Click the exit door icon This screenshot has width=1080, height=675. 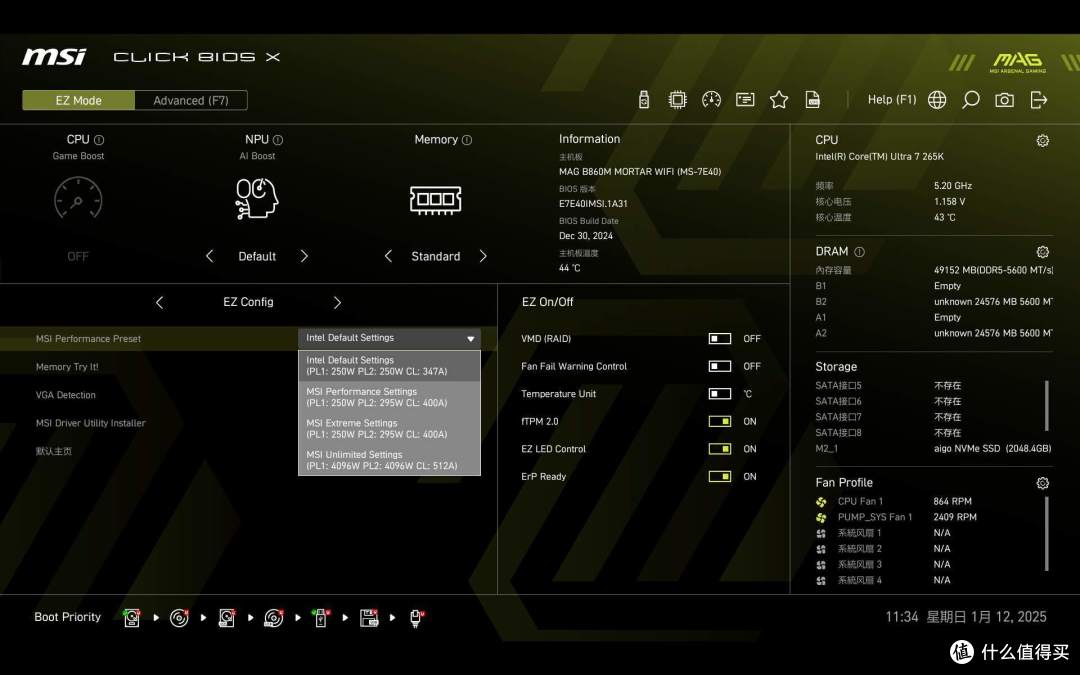tap(1039, 100)
